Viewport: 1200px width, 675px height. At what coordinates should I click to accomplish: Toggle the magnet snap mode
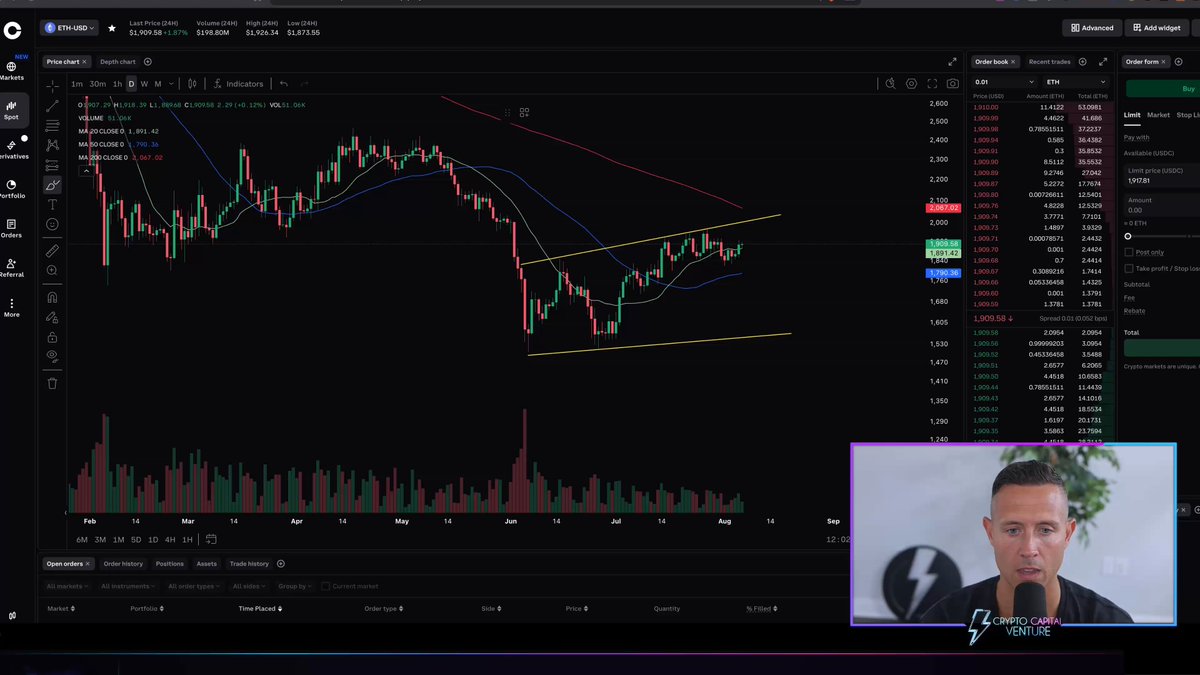[x=52, y=297]
